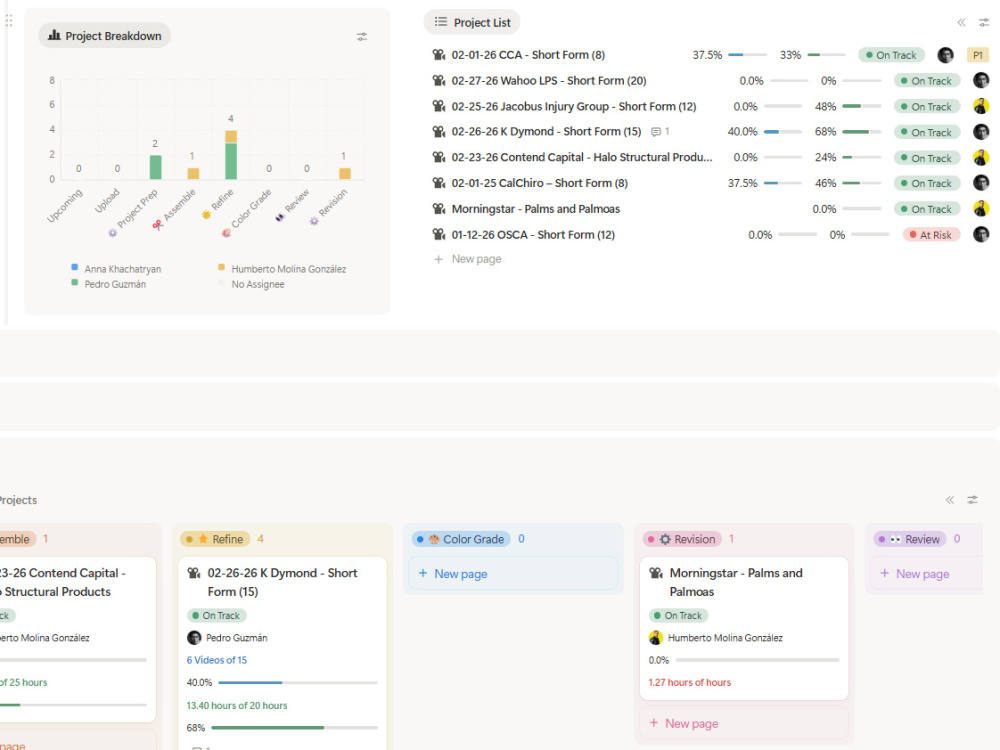
Task: Click the Refine bar in chart
Action: click(231, 154)
